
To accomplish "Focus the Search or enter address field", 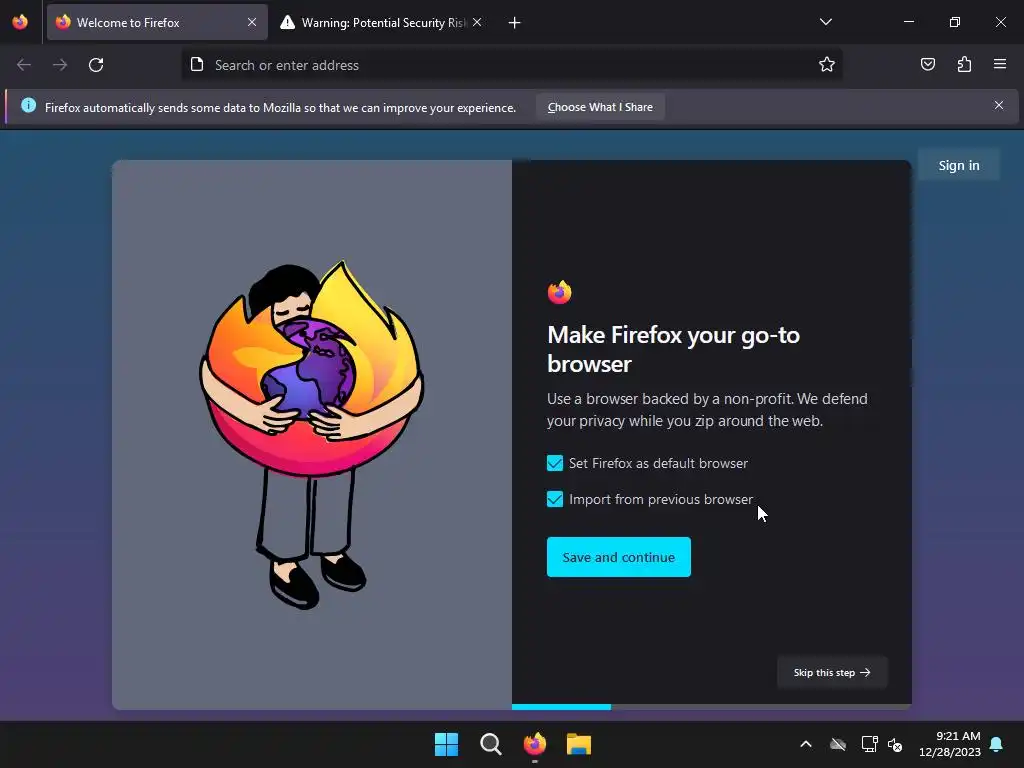I will click(511, 65).
